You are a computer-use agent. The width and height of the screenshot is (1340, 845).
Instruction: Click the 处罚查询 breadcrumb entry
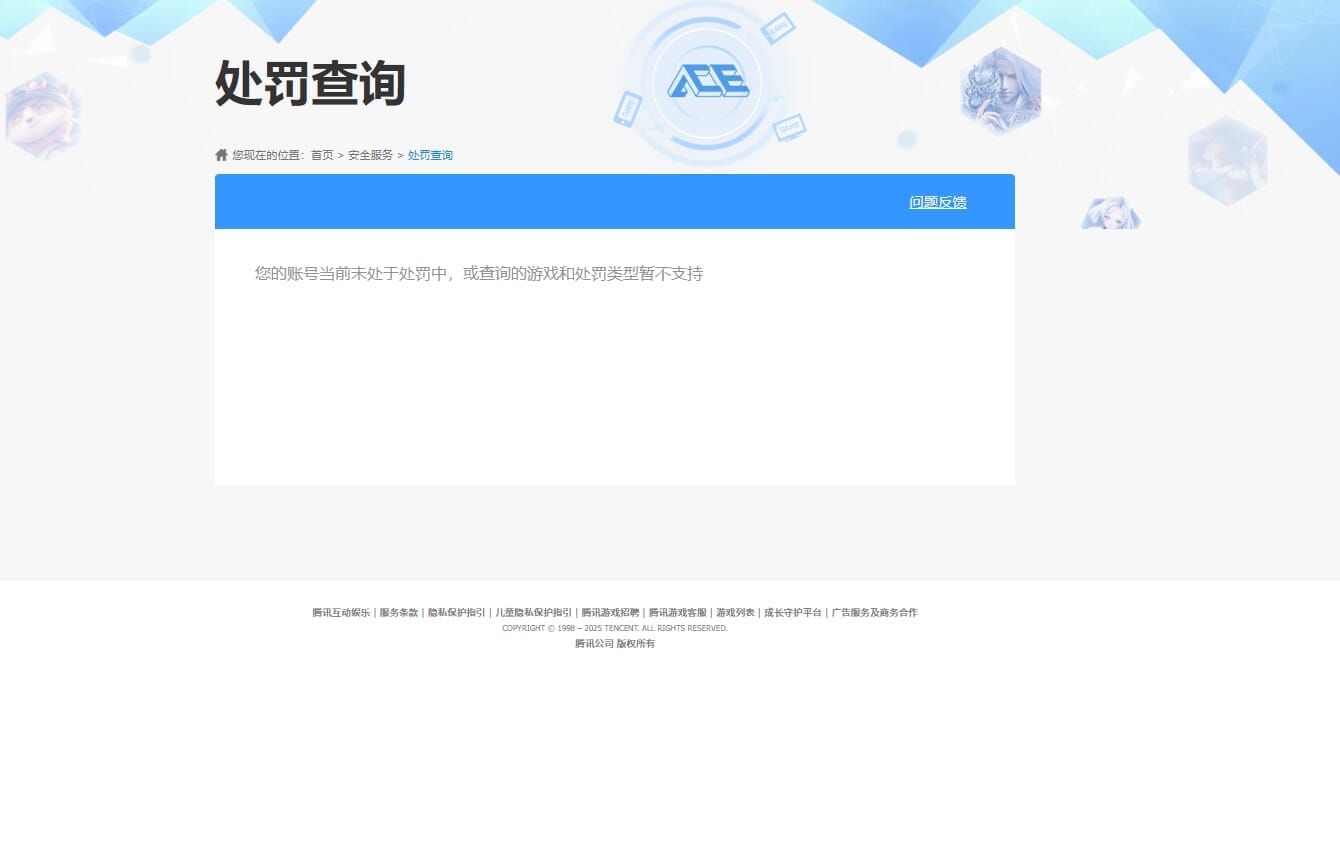[x=430, y=155]
